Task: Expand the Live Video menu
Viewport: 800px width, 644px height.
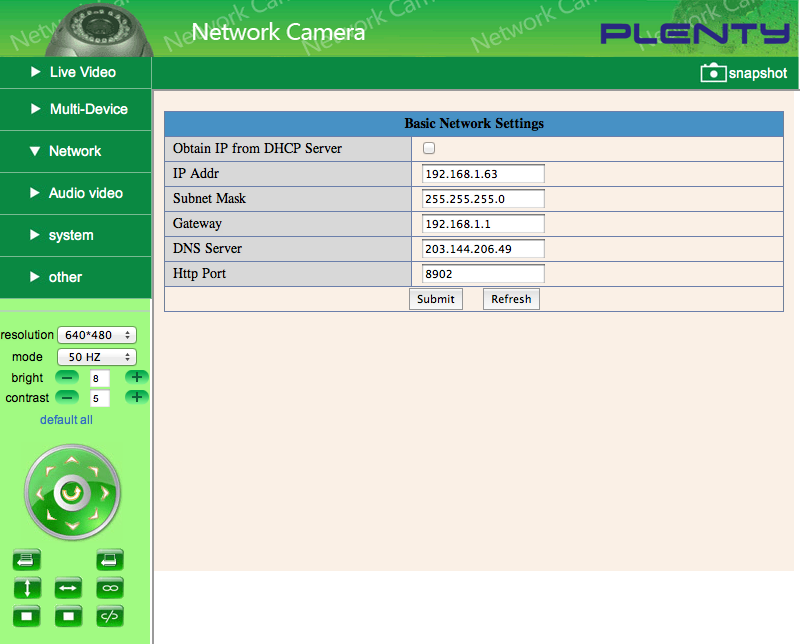Action: pyautogui.click(x=76, y=72)
